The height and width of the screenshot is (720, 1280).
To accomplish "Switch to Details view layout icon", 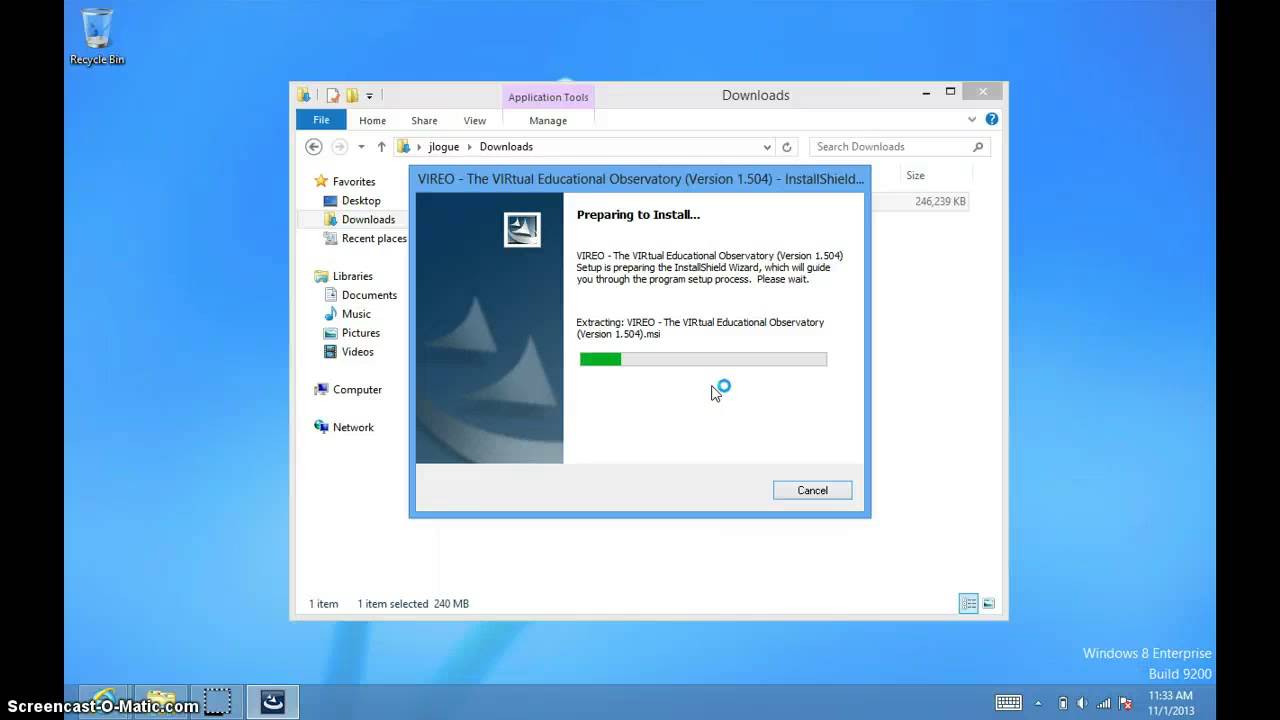I will pos(968,604).
